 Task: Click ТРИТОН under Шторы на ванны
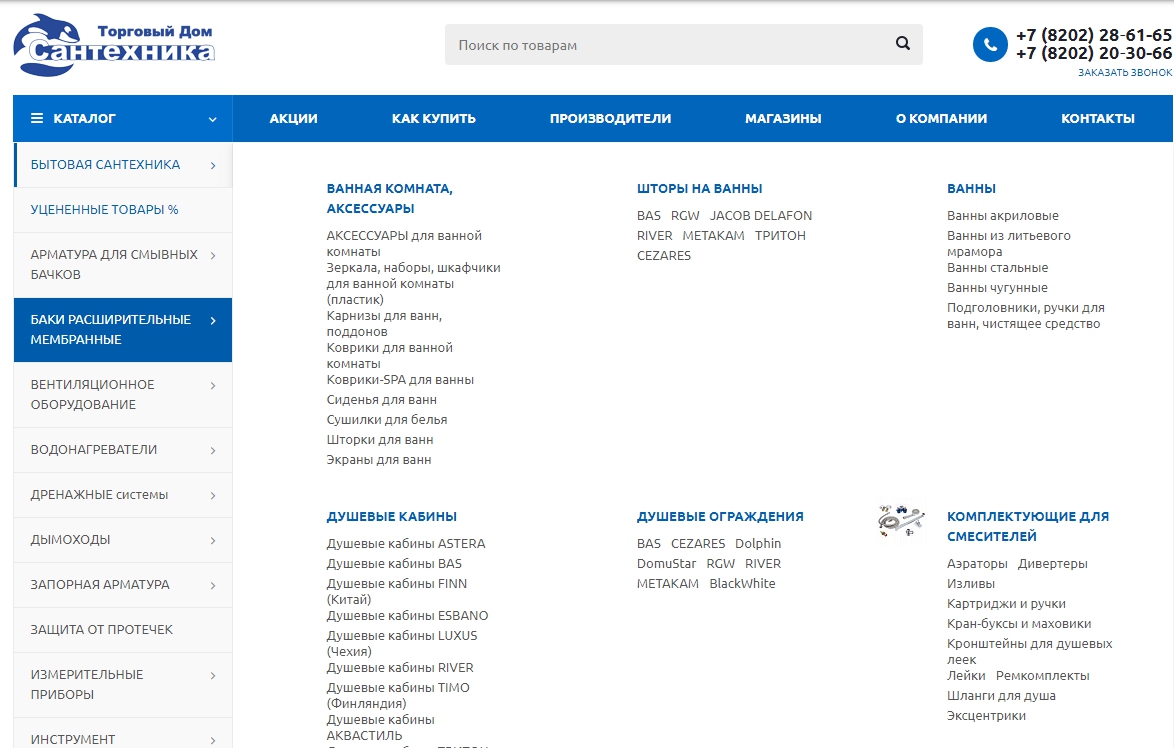coord(780,236)
